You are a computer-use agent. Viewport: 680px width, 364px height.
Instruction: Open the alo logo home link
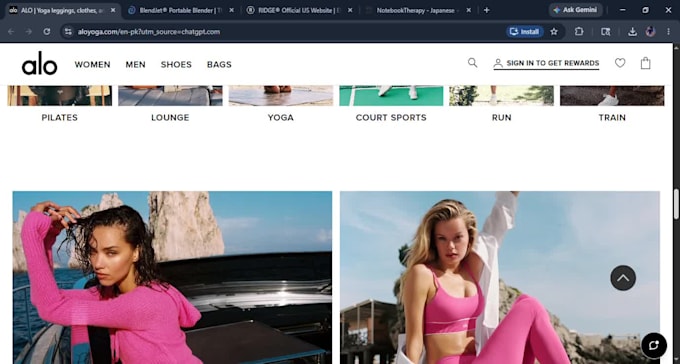[x=39, y=64]
